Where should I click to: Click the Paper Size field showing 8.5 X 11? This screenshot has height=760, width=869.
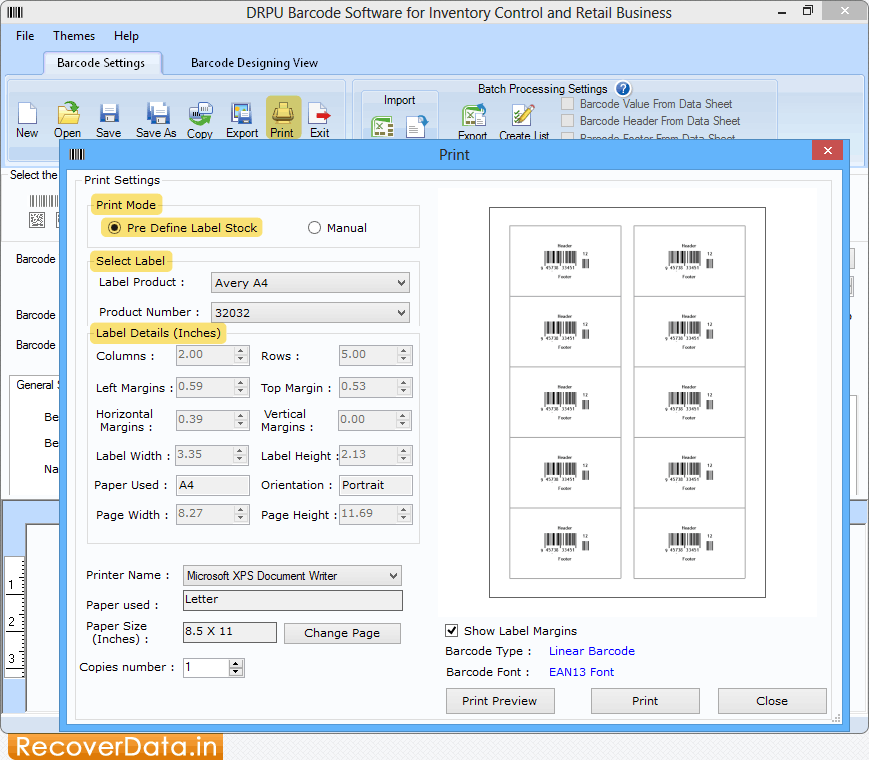229,632
